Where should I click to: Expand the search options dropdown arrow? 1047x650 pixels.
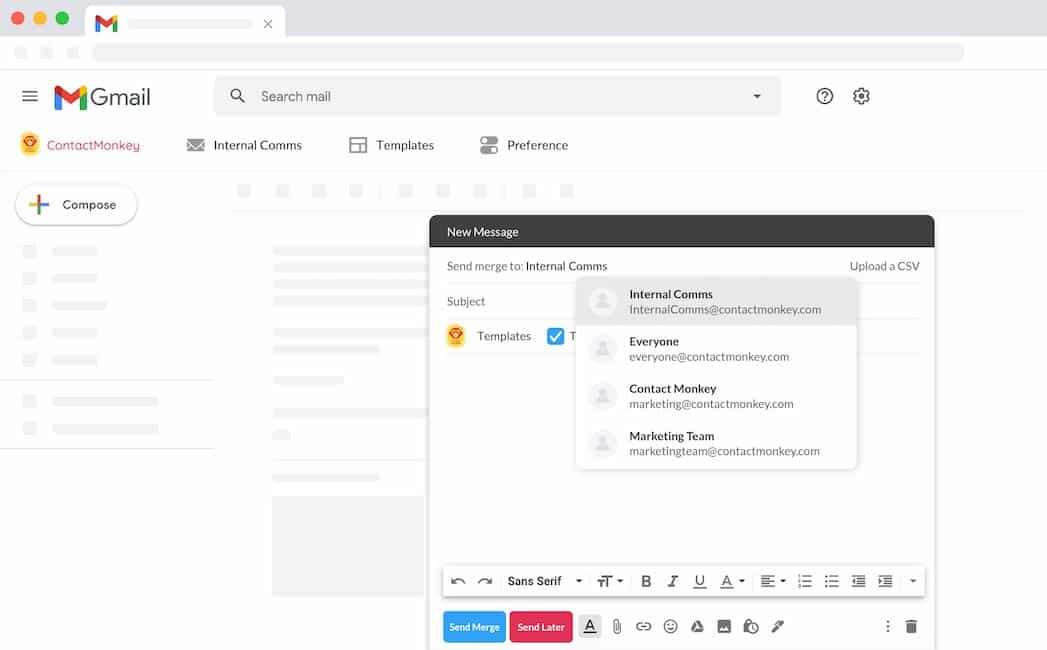[757, 96]
